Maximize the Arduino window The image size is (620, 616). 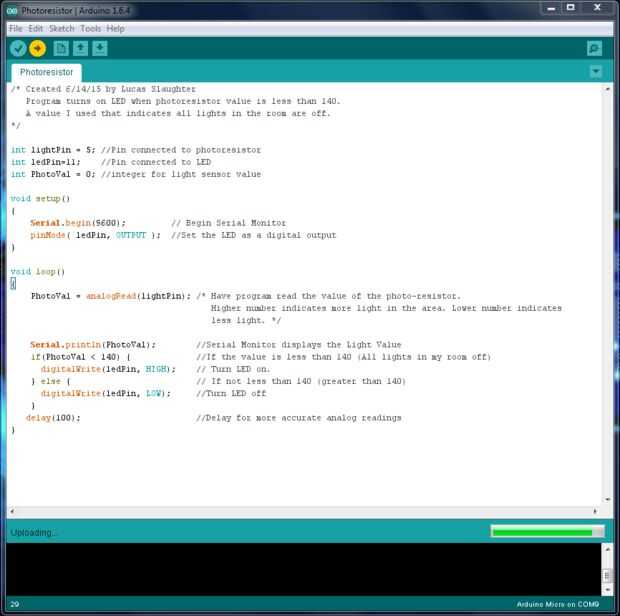(x=571, y=8)
